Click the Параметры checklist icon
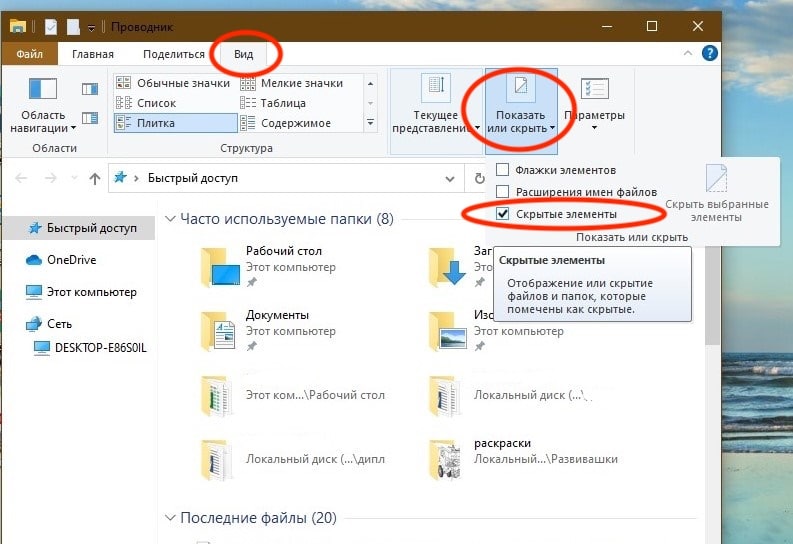 595,88
